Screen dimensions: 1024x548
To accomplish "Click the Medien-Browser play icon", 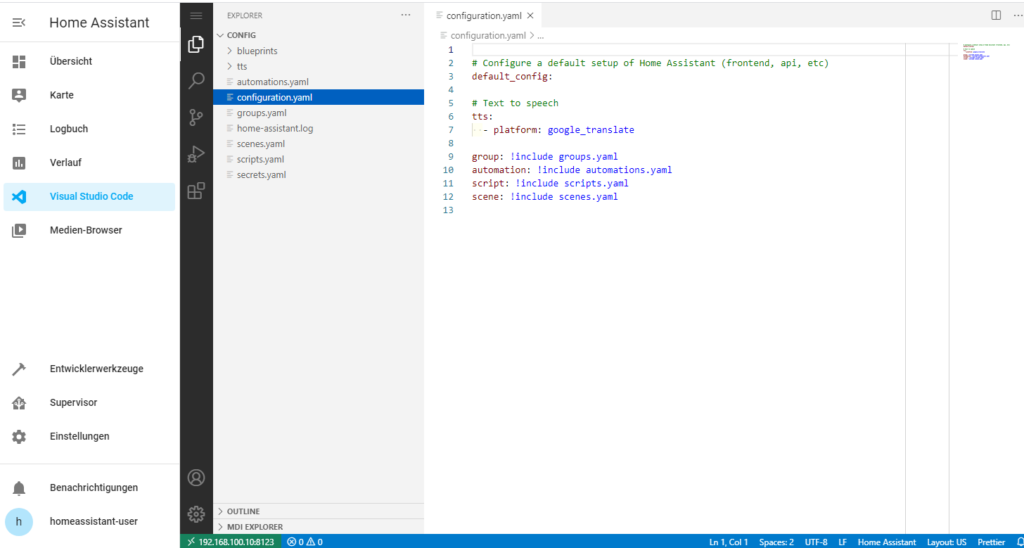I will point(19,231).
